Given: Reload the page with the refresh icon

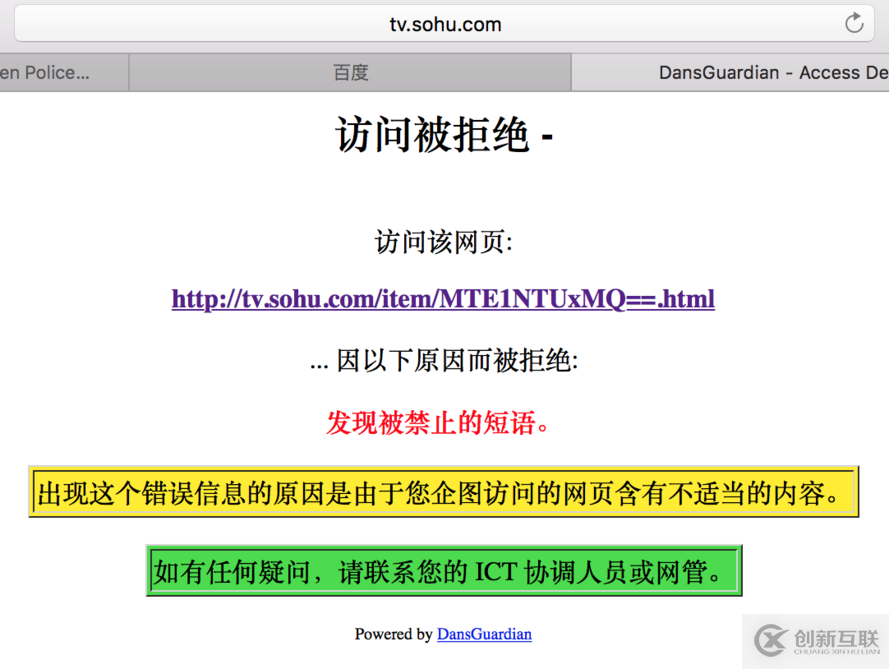Looking at the screenshot, I should [x=854, y=23].
